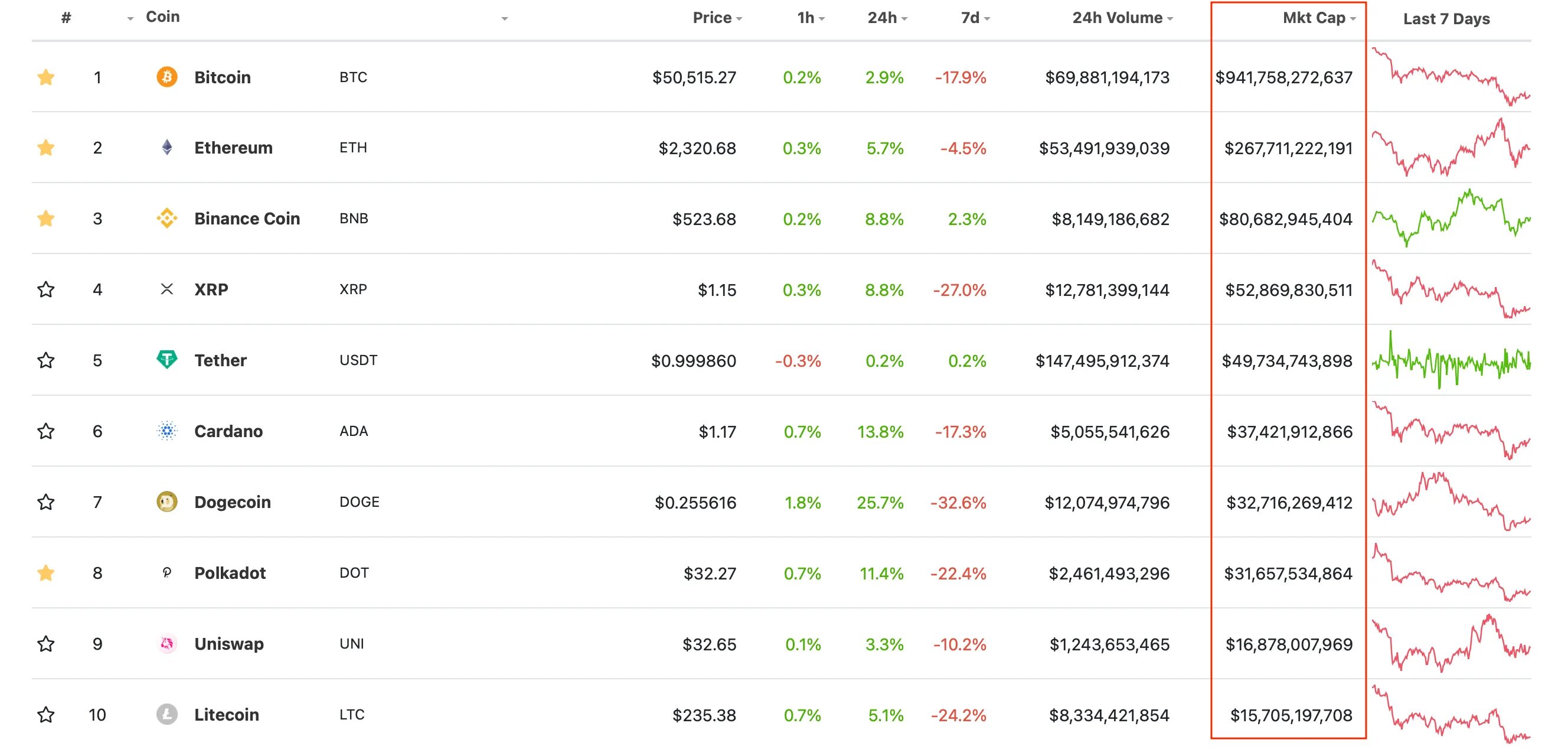Viewport: 1568px width, 749px height.
Task: Click Polkadot price $32.27
Action: [x=710, y=574]
